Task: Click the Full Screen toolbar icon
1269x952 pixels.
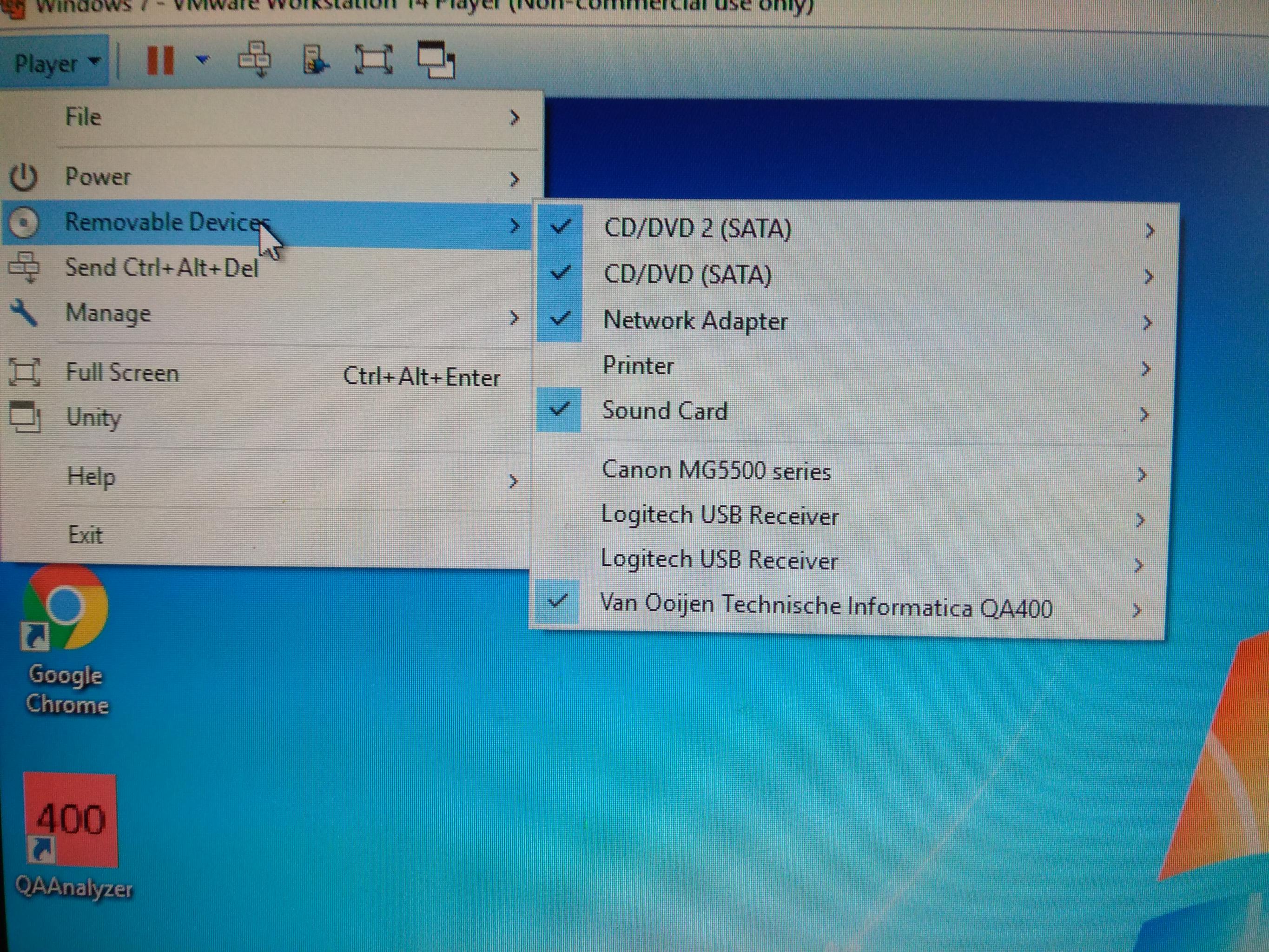Action: pyautogui.click(x=374, y=59)
